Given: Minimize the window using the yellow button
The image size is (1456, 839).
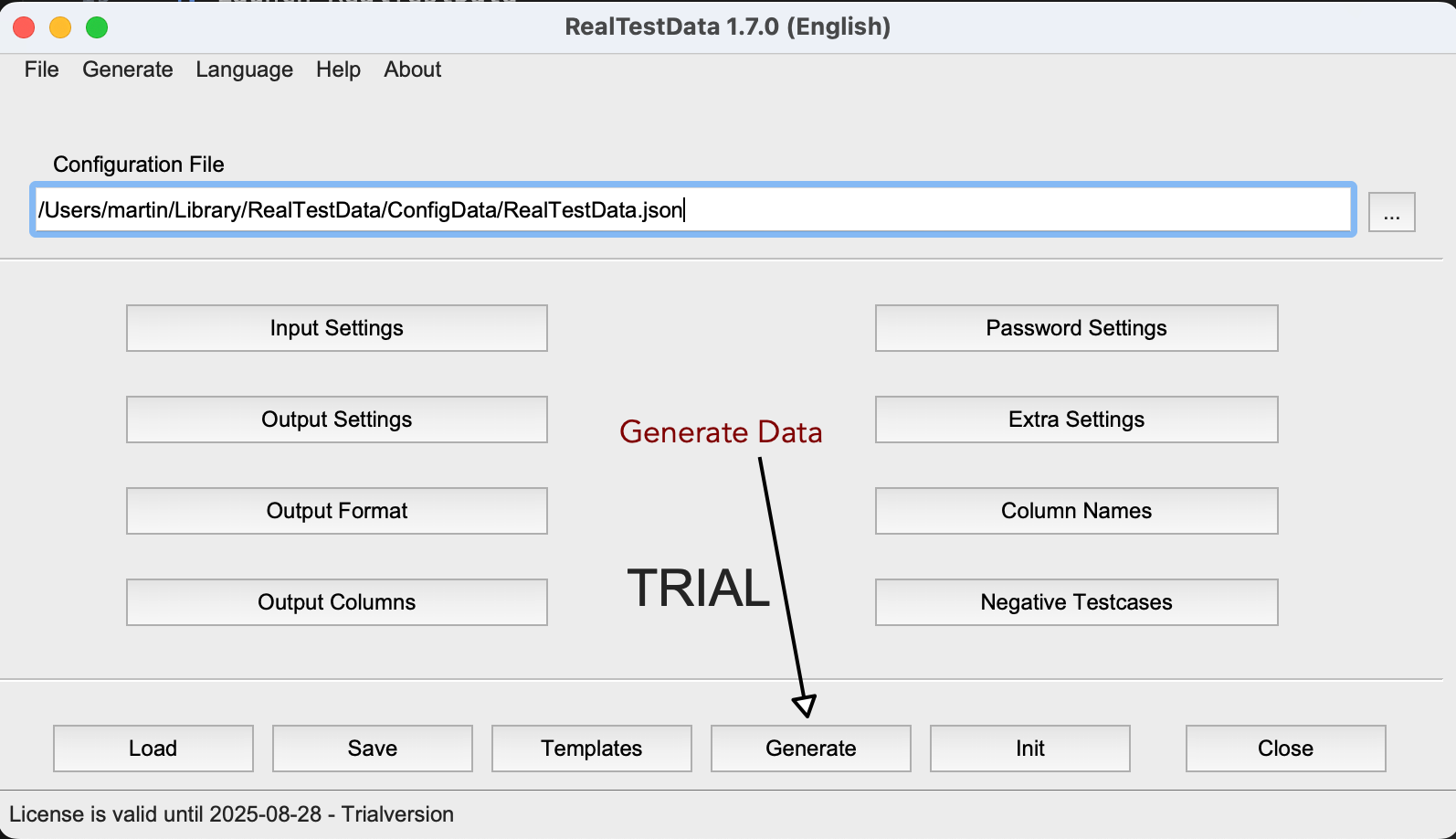Looking at the screenshot, I should point(60,27).
